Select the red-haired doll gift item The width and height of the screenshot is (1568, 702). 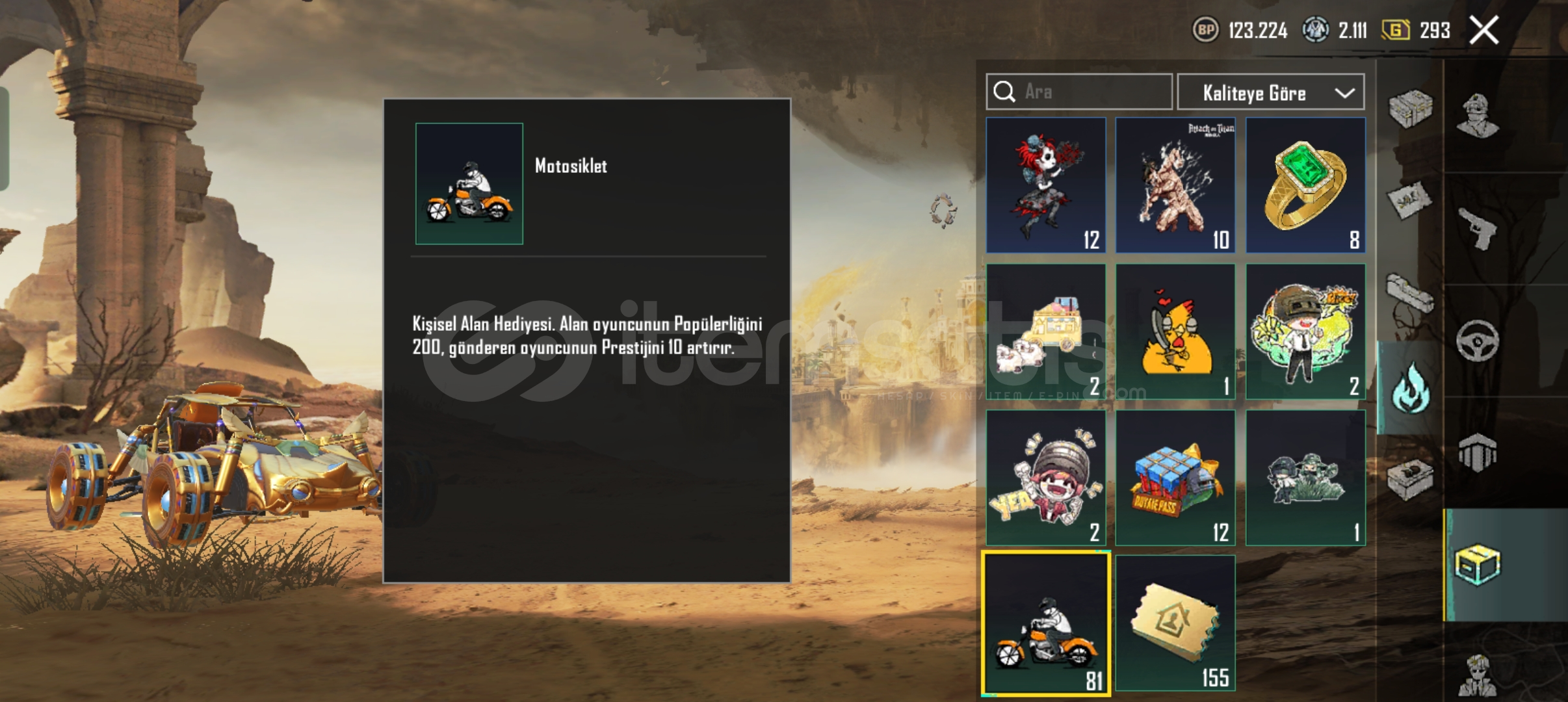1046,185
